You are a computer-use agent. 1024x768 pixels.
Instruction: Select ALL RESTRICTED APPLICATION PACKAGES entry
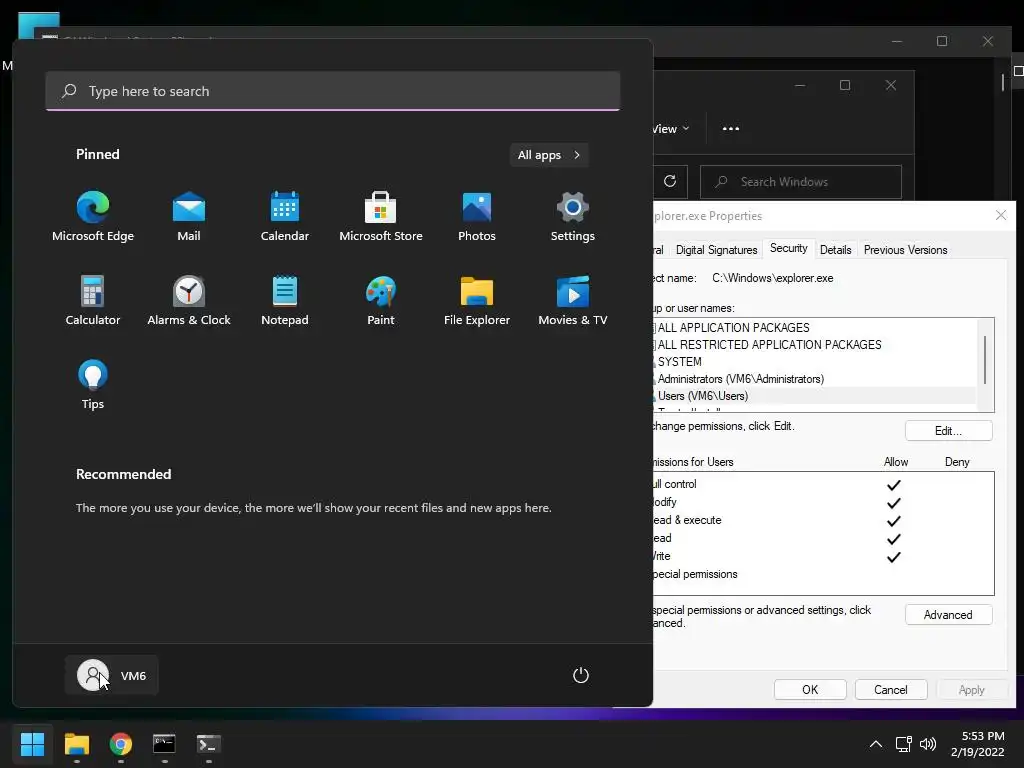pyautogui.click(x=769, y=344)
